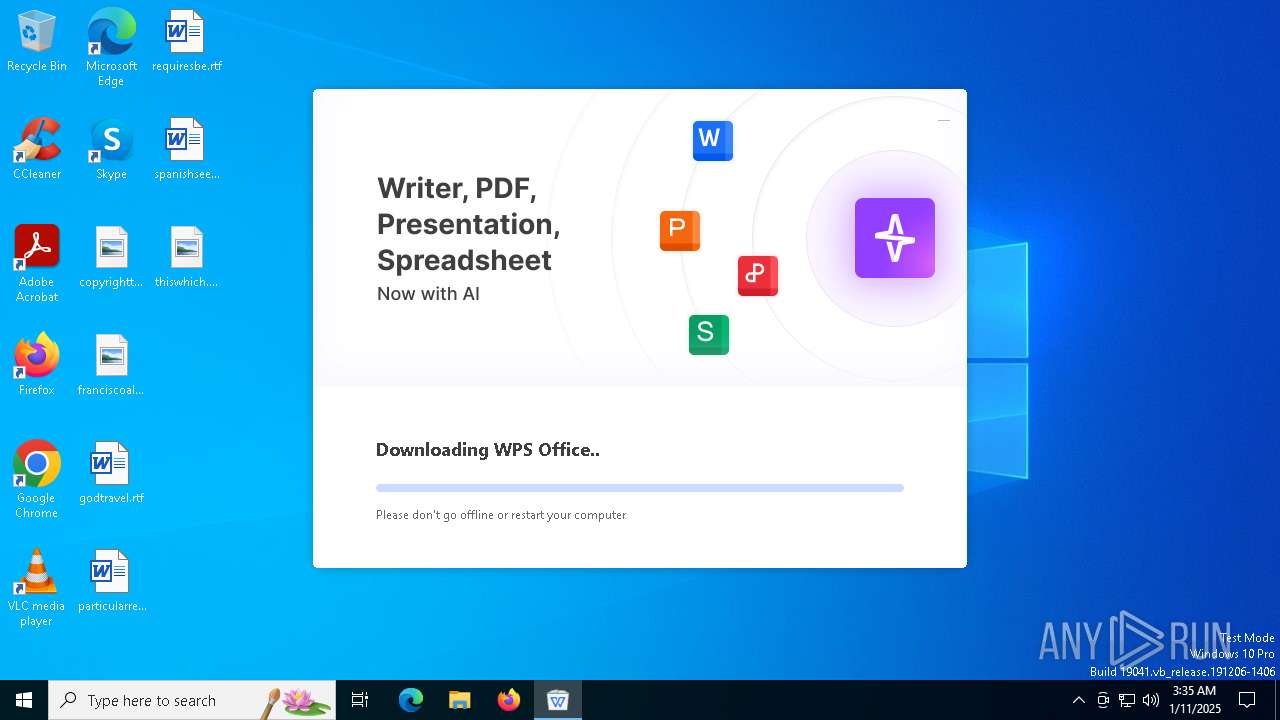Select the Microsoft Edge desktop shortcut

[x=111, y=48]
